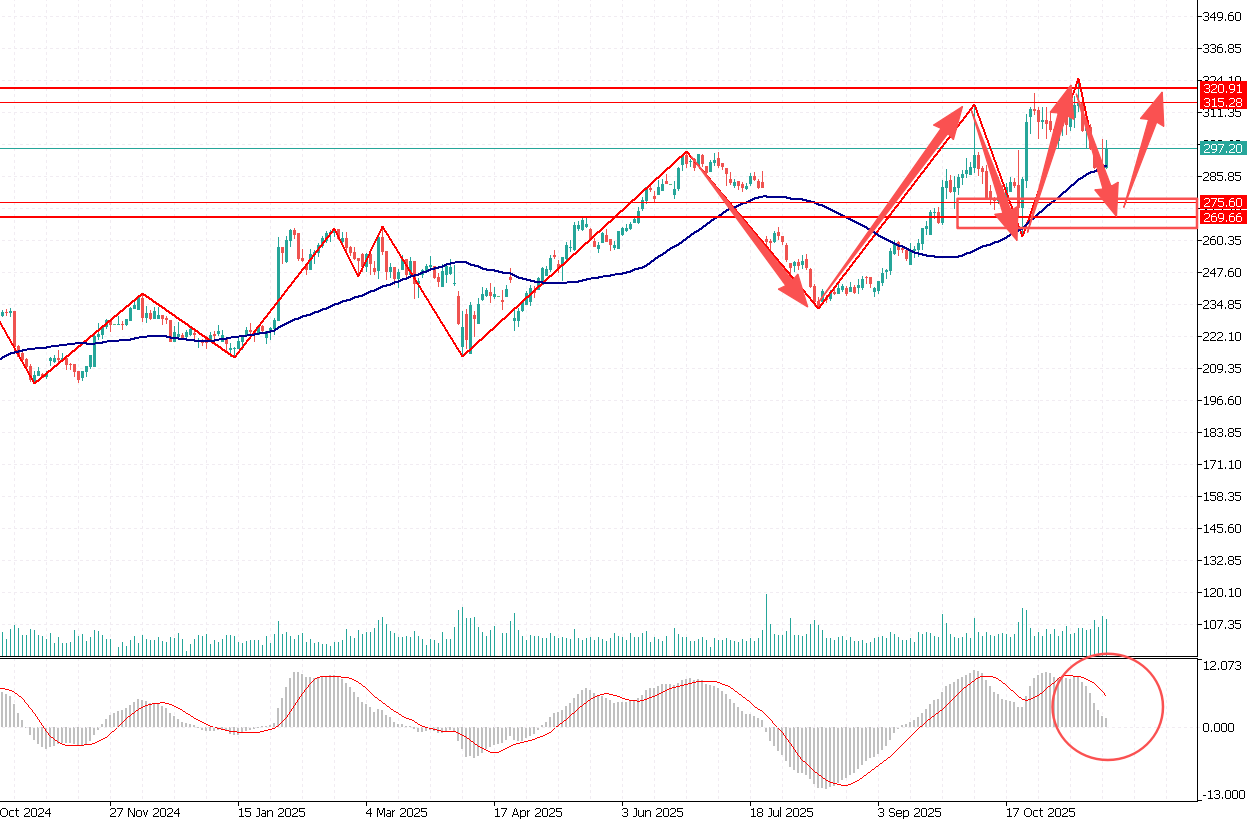Select the 17 Oct 2025 date label
1260x819 pixels.
(1040, 812)
